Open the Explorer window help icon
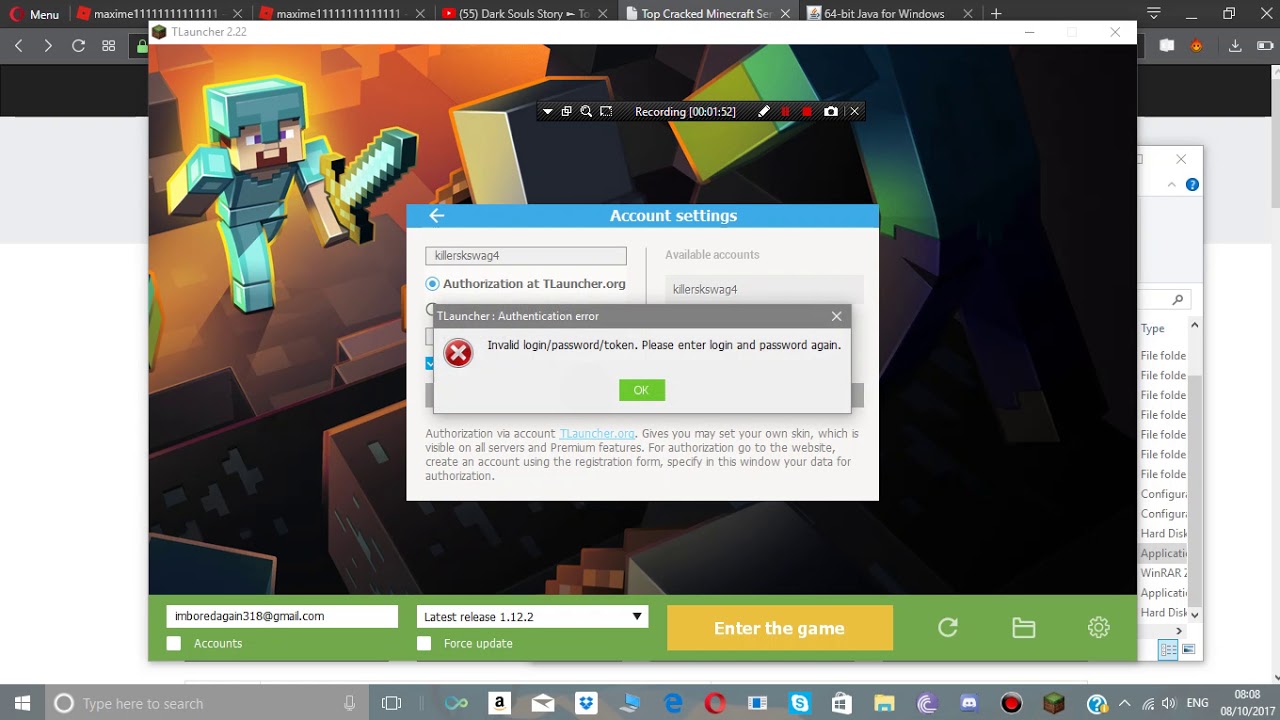This screenshot has height=720, width=1280. [x=1192, y=185]
